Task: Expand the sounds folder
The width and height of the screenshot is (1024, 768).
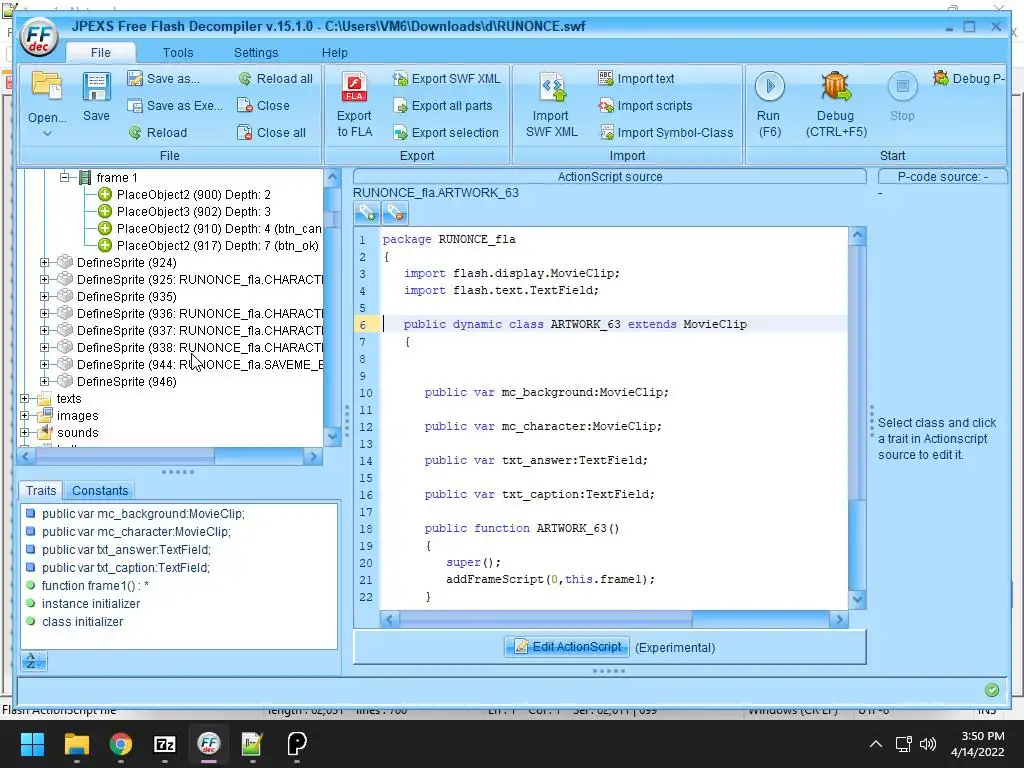Action: (x=24, y=432)
